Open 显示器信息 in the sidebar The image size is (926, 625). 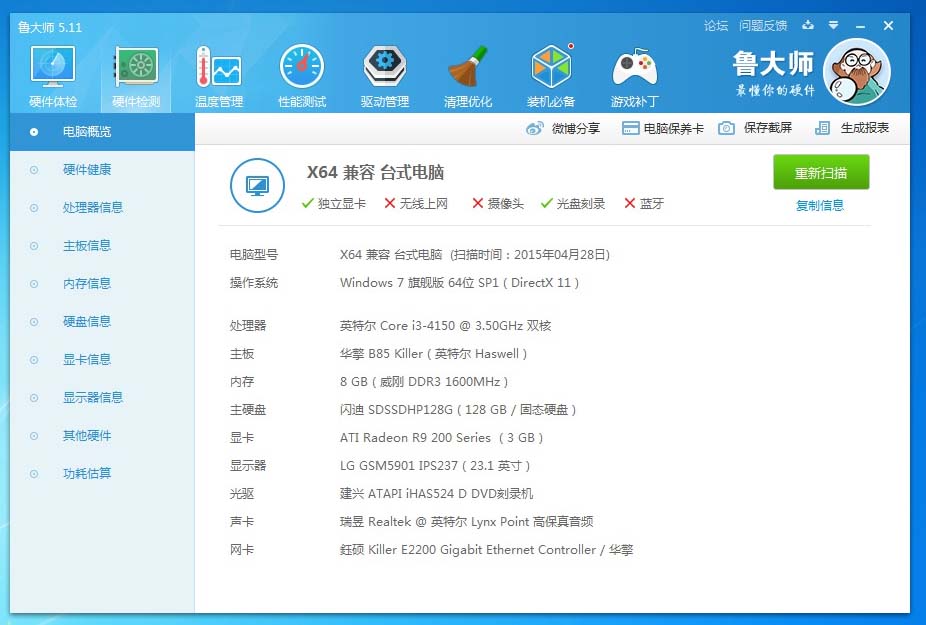click(102, 397)
